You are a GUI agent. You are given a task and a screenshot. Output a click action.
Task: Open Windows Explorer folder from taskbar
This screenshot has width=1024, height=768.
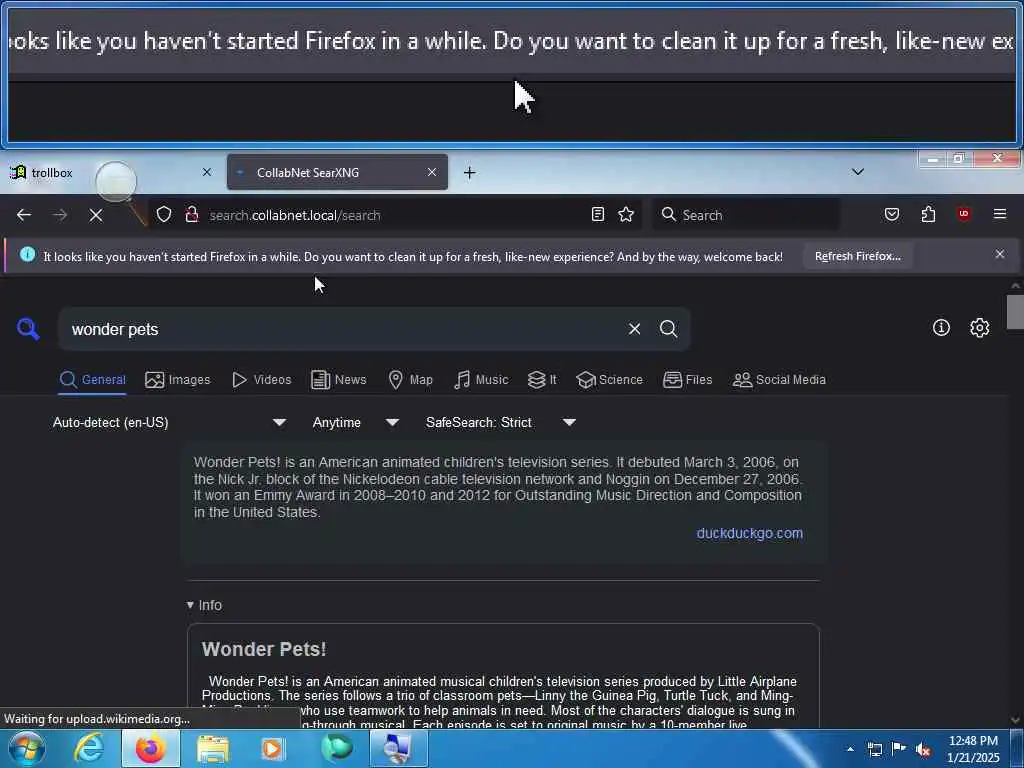pos(213,749)
